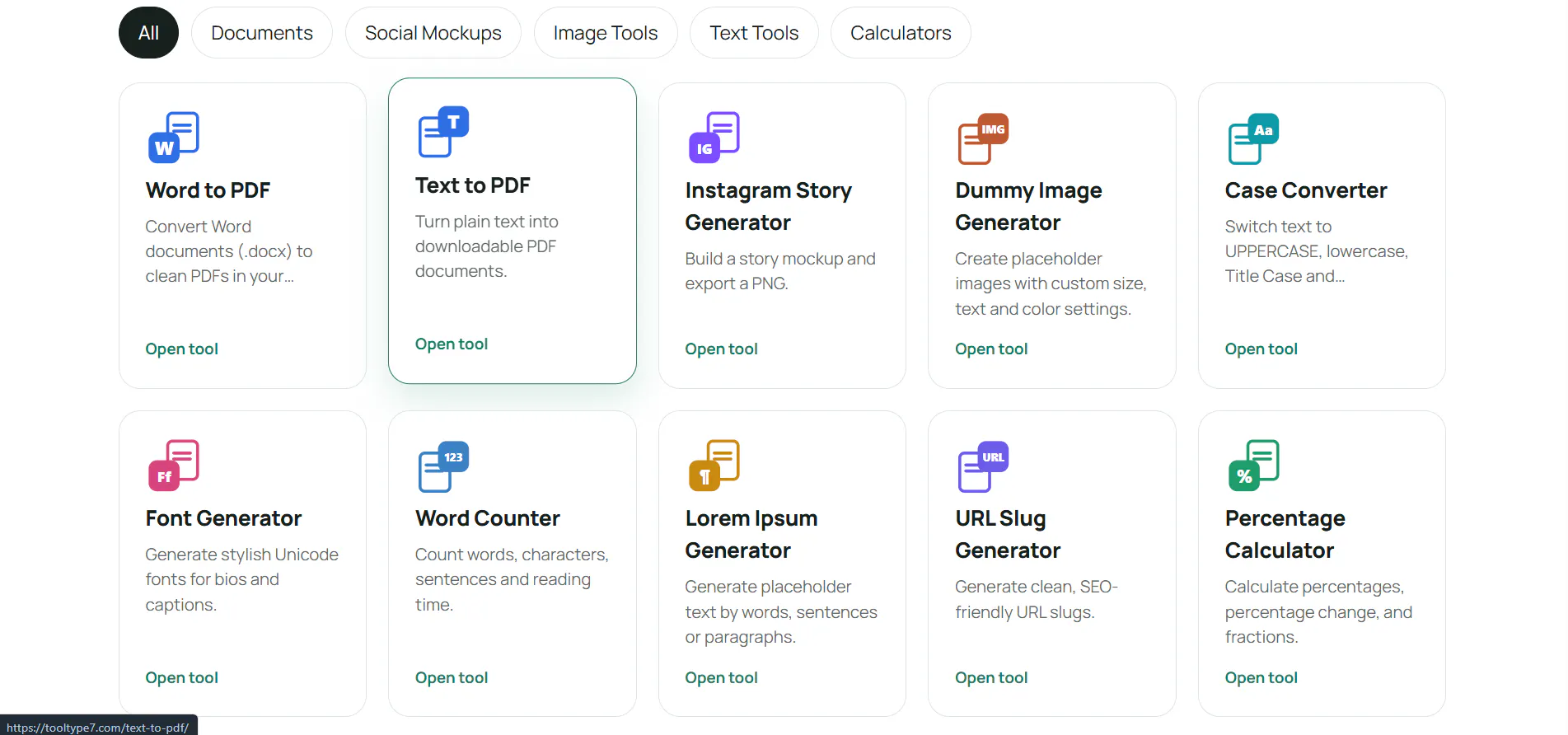Screen dimensions: 1568x735
Task: Click the Dummy Image Generator heading
Action: click(1028, 206)
